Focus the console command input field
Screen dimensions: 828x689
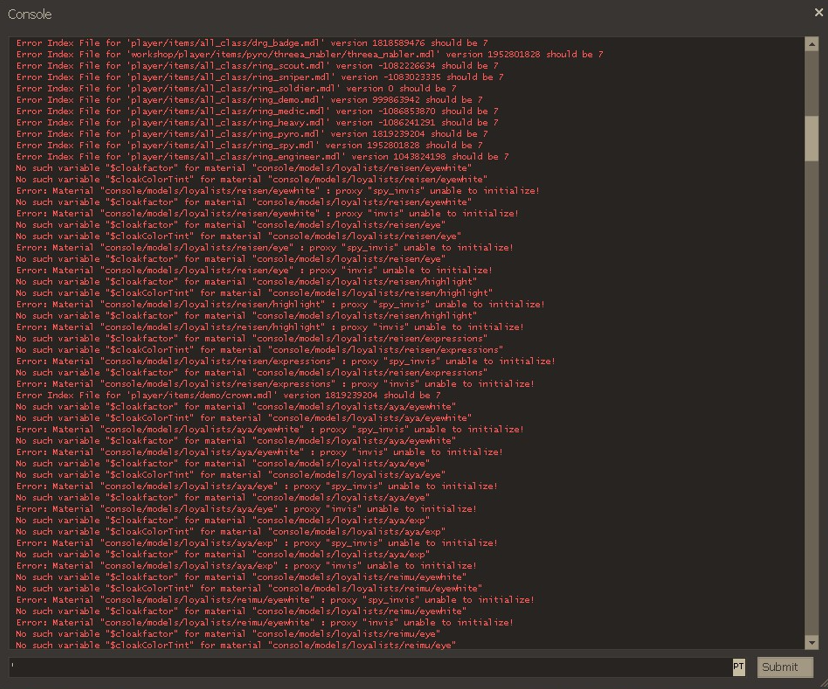(x=370, y=667)
